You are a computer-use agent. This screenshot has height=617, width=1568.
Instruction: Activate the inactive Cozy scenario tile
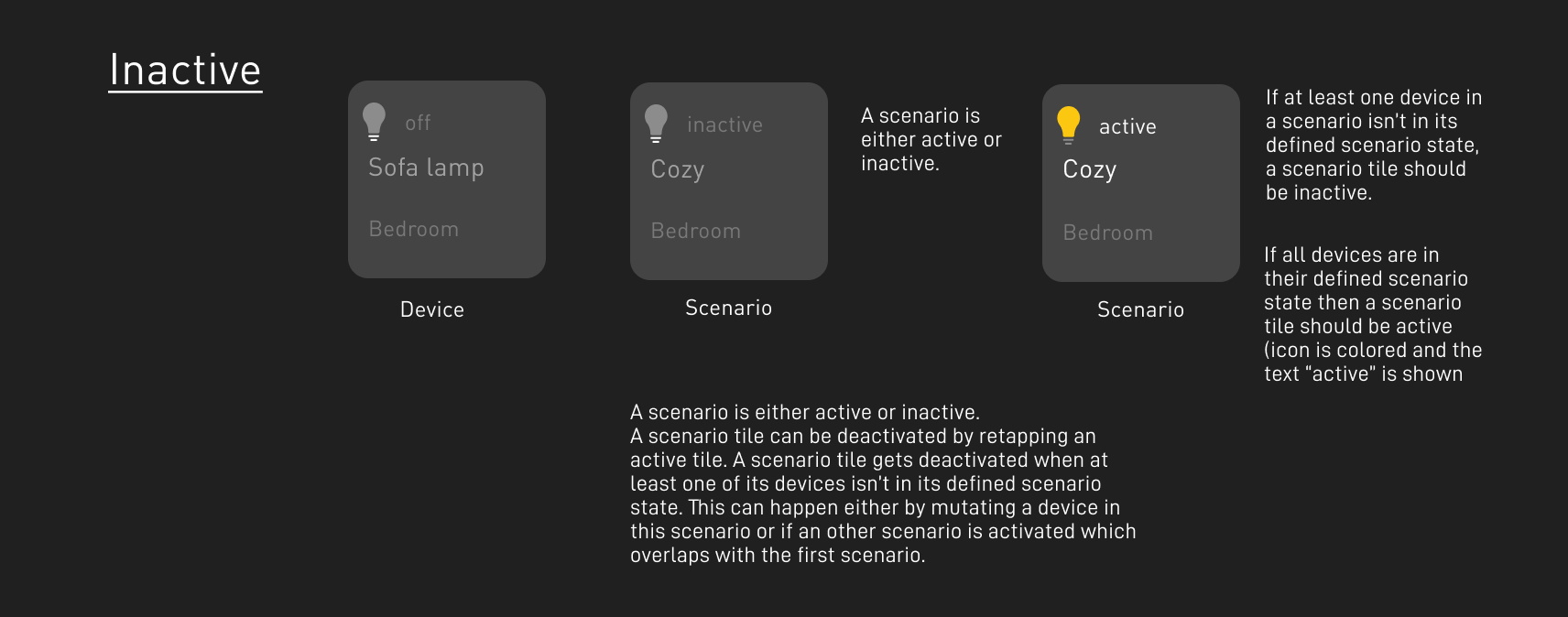pos(729,181)
